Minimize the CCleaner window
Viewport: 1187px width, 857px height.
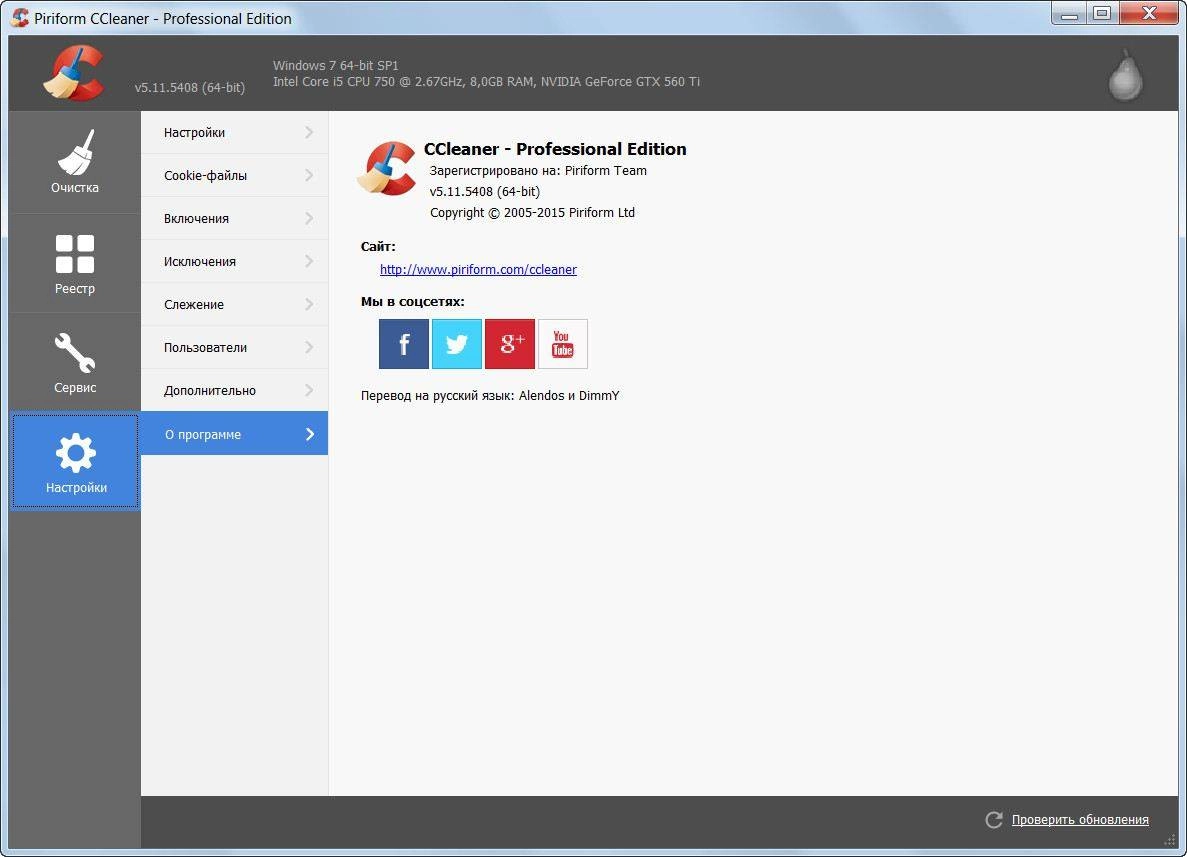[x=1069, y=14]
